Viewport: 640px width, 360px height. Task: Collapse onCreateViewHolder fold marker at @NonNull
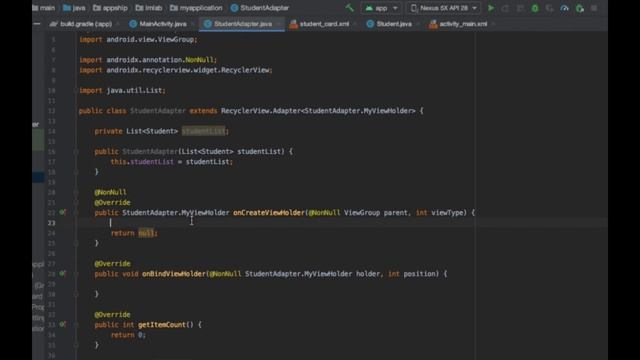[x=76, y=192]
